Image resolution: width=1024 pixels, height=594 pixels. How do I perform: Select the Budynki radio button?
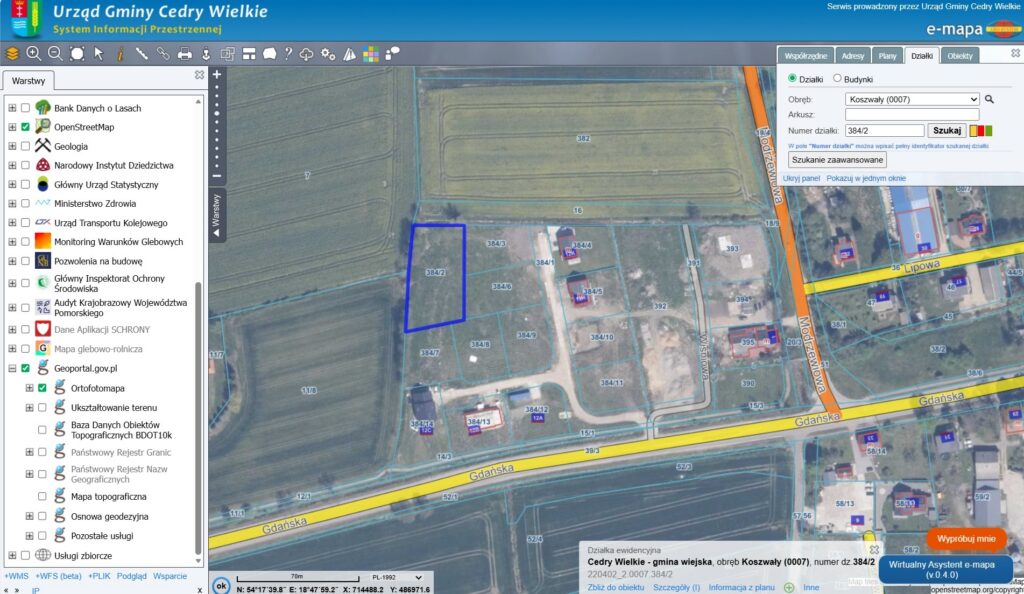pos(837,78)
